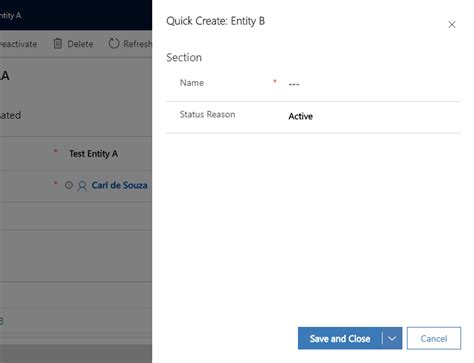
Task: Click the person icon beside Carl de Souza
Action: pyautogui.click(x=82, y=186)
